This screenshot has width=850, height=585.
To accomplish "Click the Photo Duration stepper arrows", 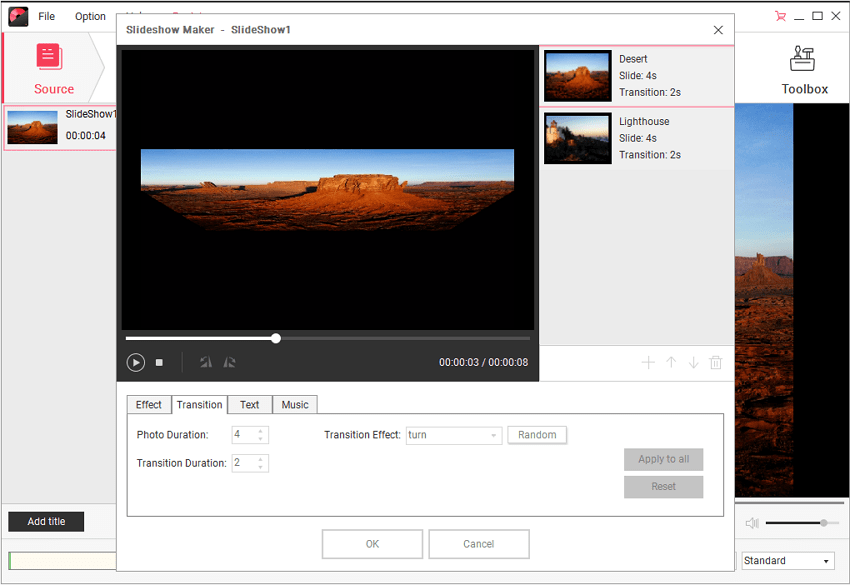I will pyautogui.click(x=261, y=435).
